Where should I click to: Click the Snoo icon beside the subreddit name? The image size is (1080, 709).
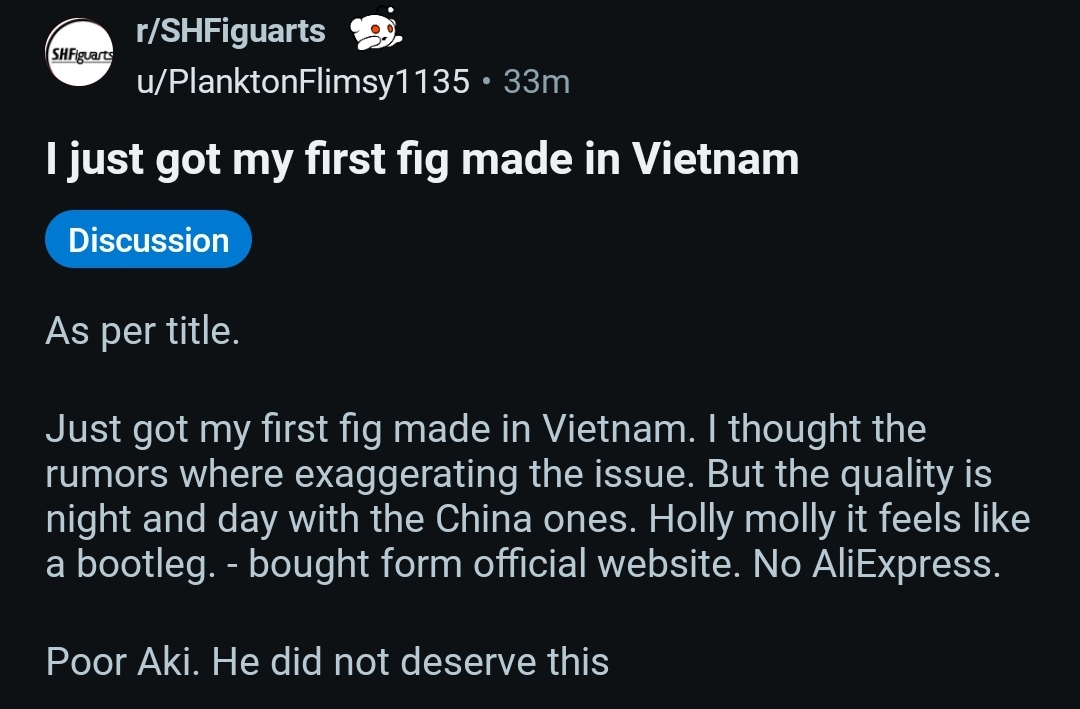point(375,30)
